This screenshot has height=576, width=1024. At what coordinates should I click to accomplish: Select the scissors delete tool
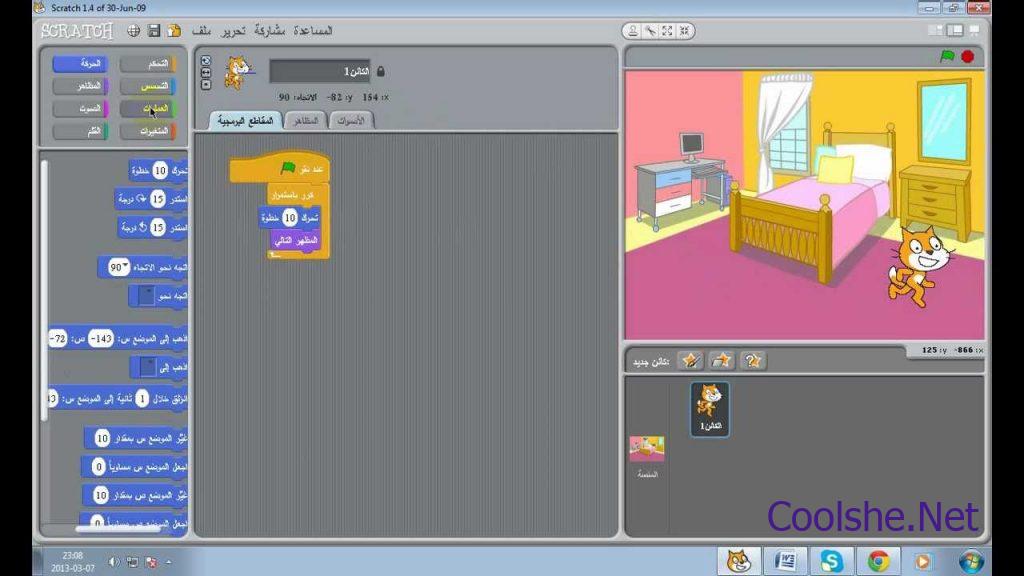point(650,31)
